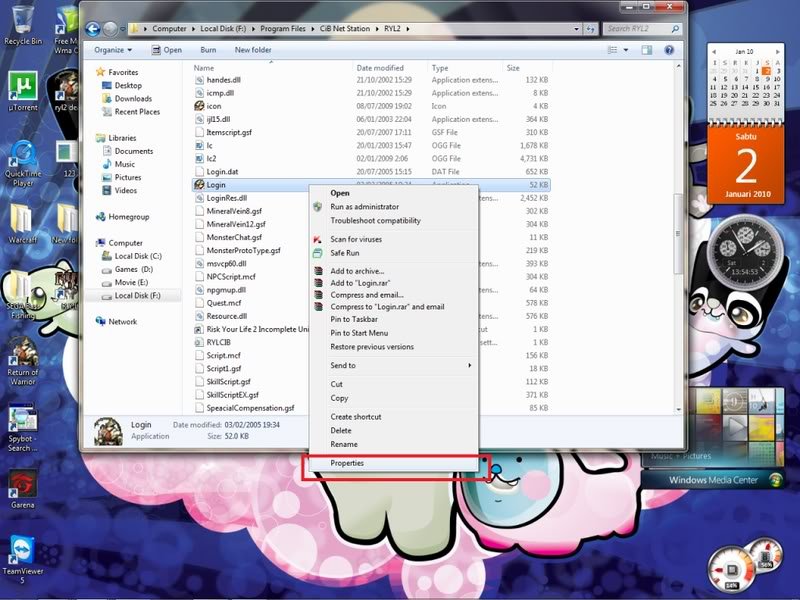Toggle the preview pane icon
Screen dimensions: 800x600
click(646, 50)
